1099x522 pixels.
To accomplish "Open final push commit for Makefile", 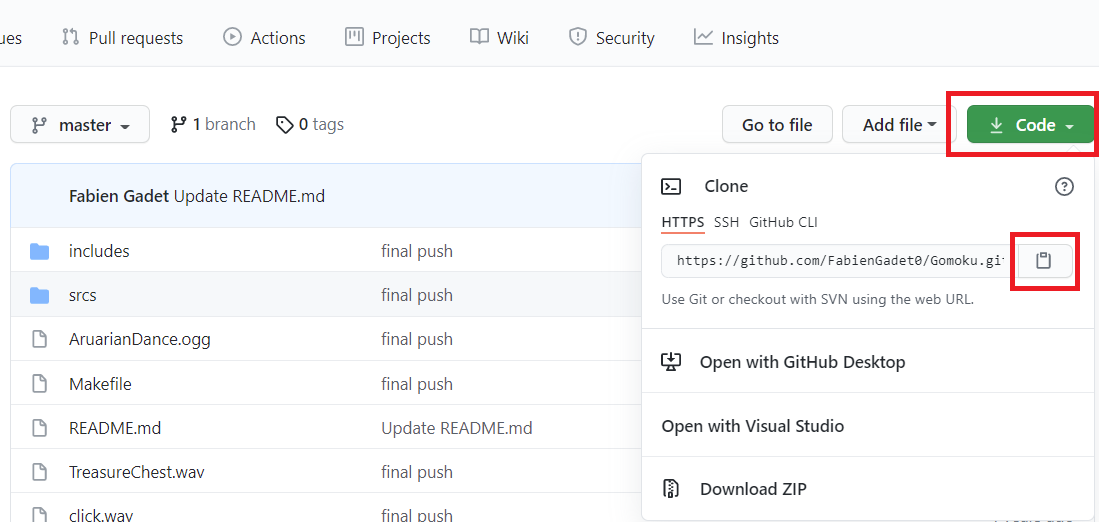I will coord(417,384).
